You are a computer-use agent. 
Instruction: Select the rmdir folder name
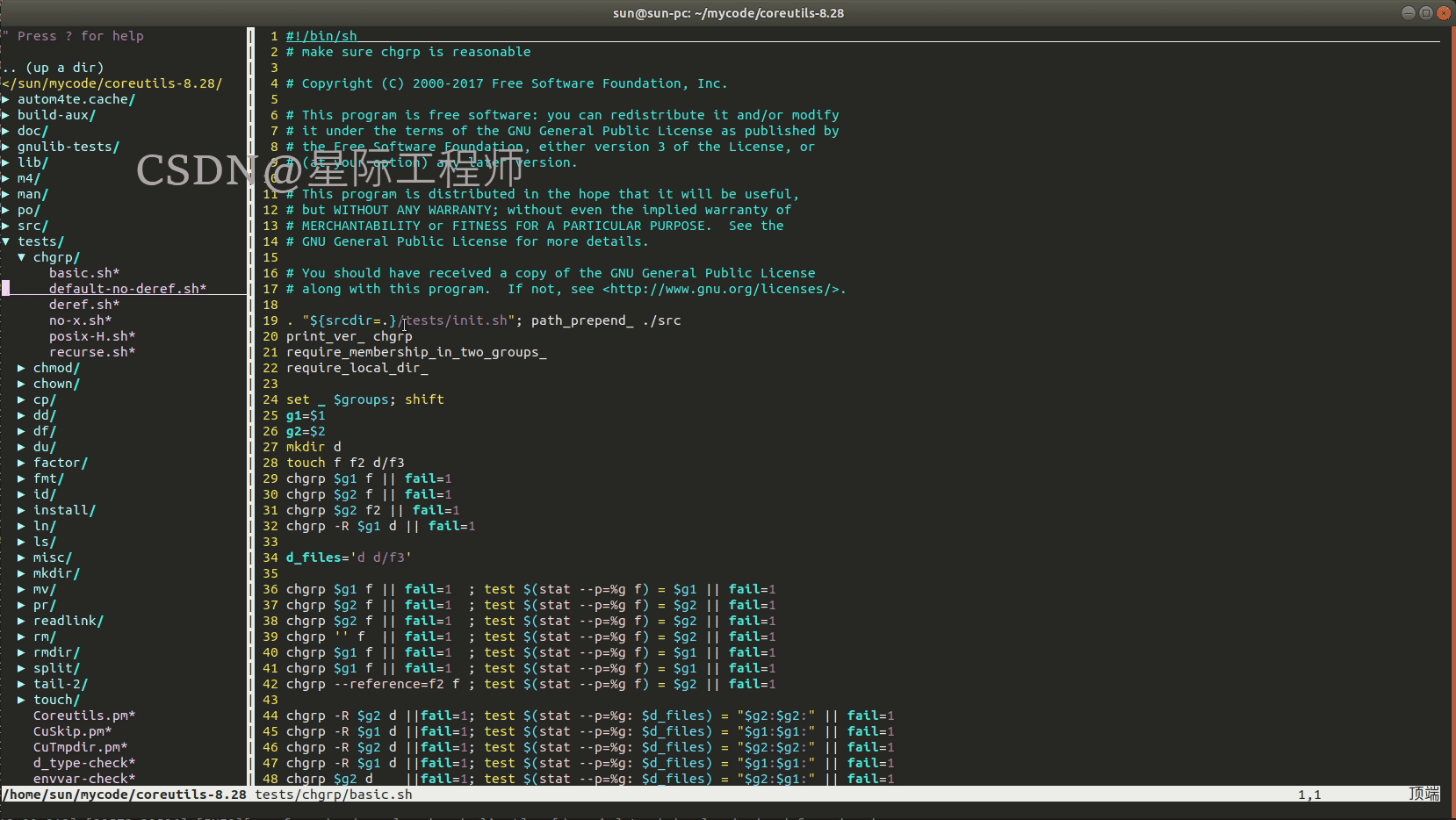point(56,652)
